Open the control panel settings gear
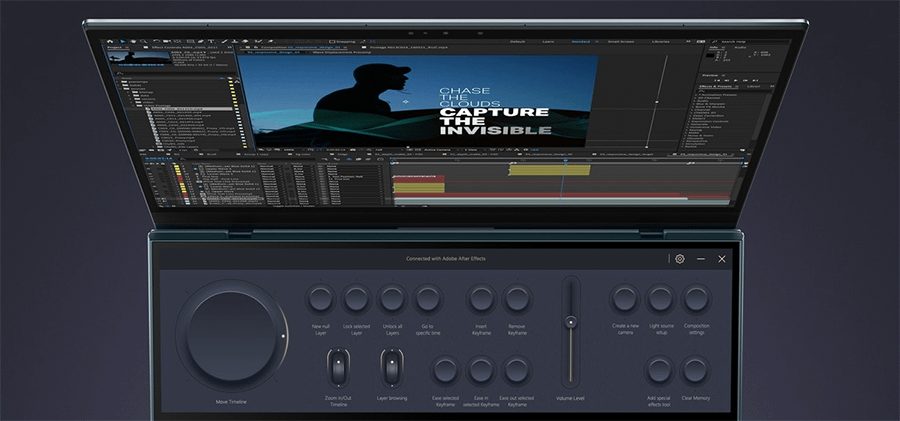This screenshot has height=421, width=900. point(679,259)
